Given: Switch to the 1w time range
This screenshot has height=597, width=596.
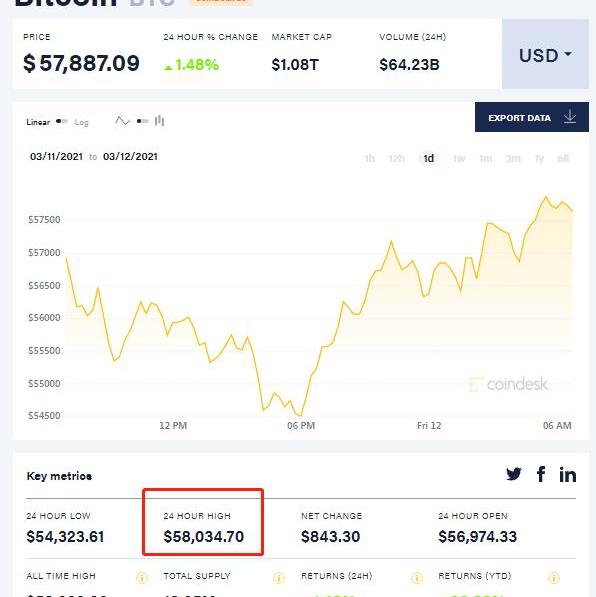Looking at the screenshot, I should 459,158.
